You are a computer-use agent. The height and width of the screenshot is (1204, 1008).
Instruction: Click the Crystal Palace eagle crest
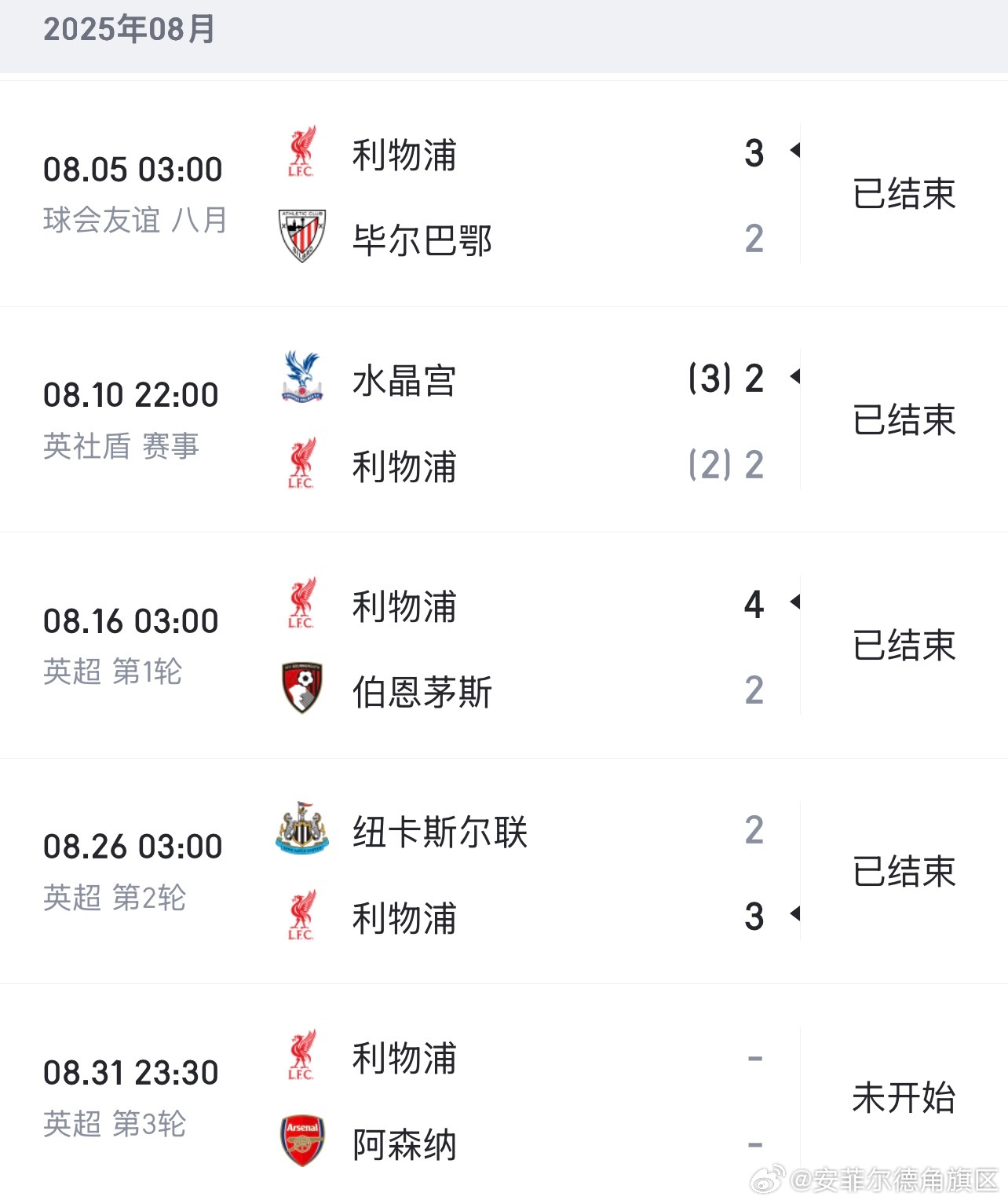(302, 378)
